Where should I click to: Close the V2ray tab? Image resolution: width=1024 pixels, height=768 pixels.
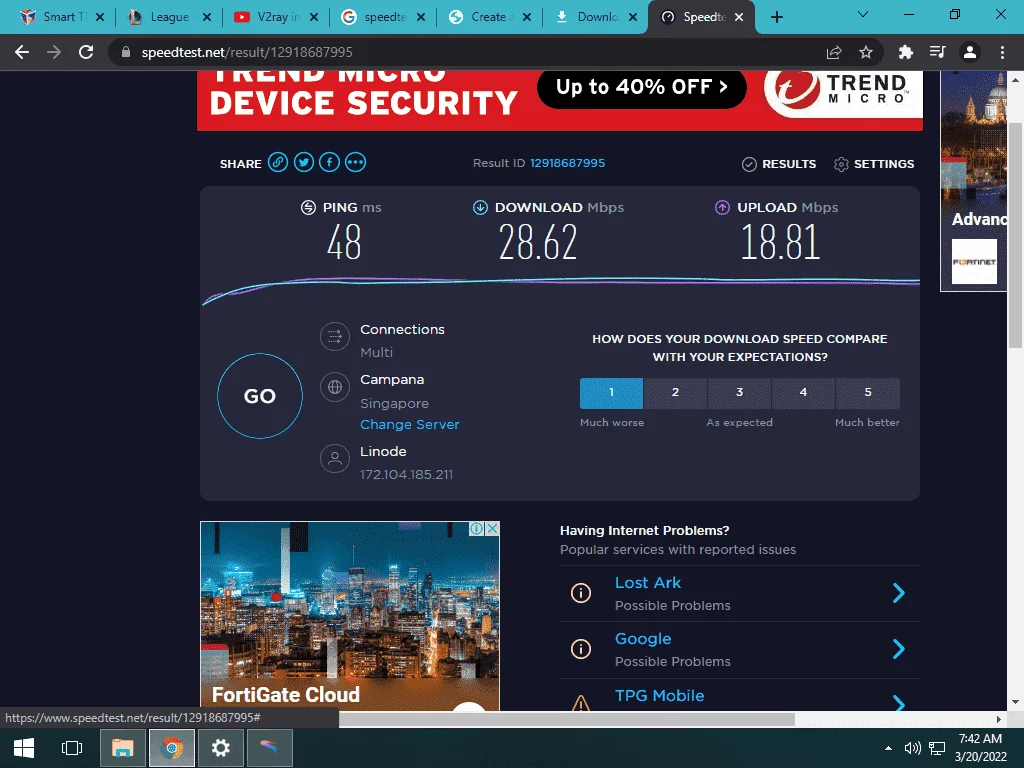coord(314,17)
